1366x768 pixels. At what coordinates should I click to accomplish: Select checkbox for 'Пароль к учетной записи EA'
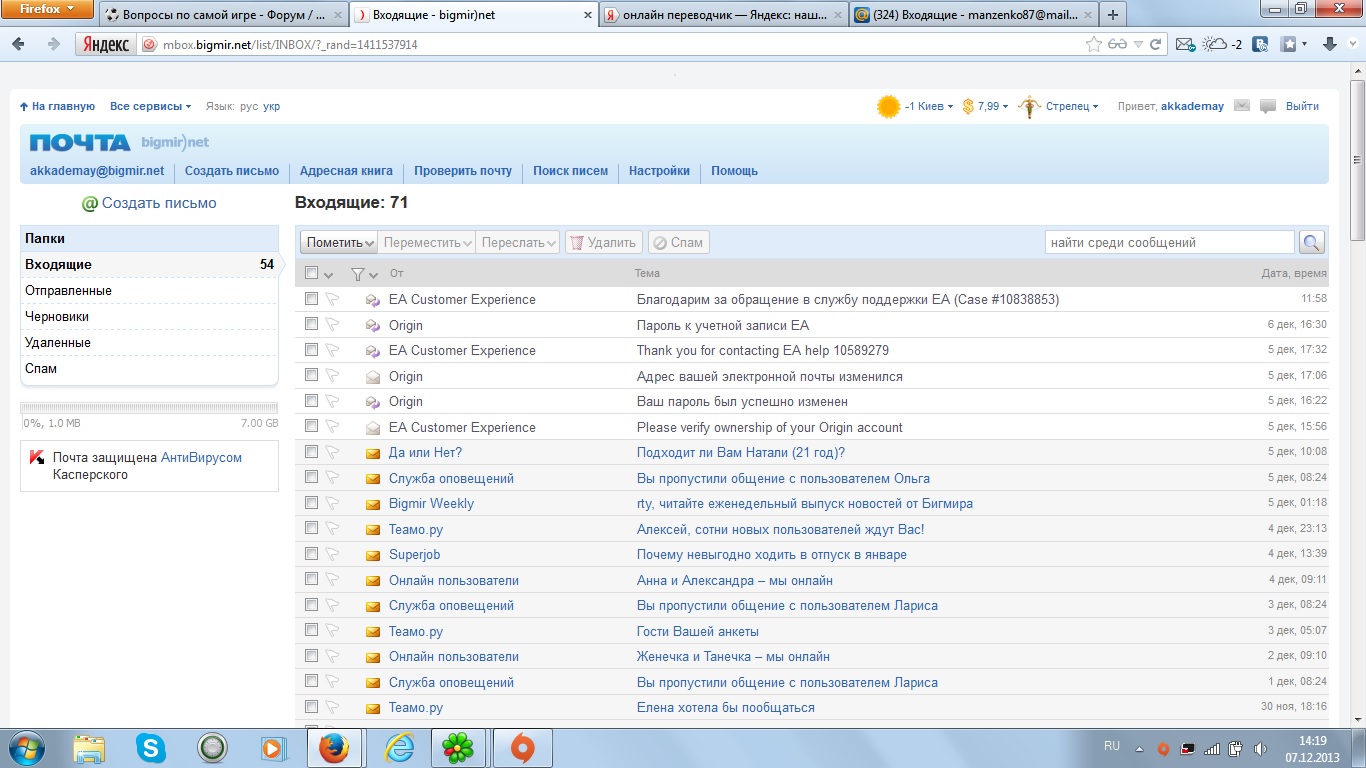[x=311, y=325]
